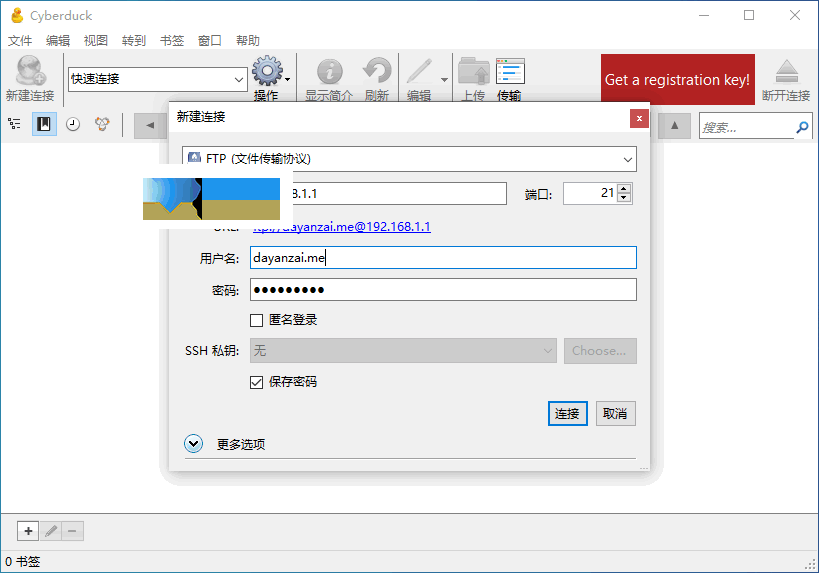Remove bookmark with the minus button
Screen dimensions: 819x573
73,531
